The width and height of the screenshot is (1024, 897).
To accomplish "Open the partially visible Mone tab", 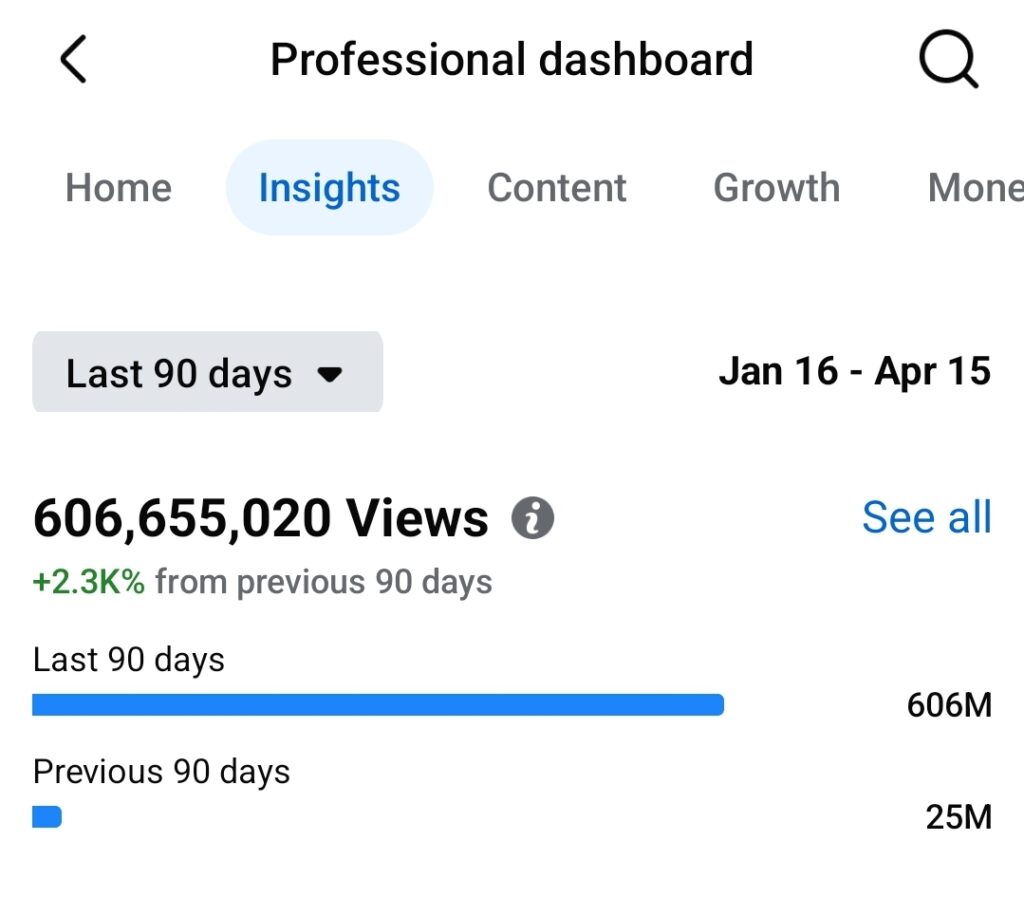I will click(x=975, y=188).
